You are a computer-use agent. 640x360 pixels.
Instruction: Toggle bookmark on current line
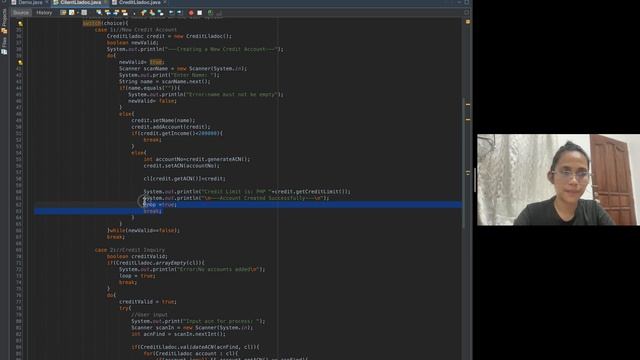[x=160, y=13]
